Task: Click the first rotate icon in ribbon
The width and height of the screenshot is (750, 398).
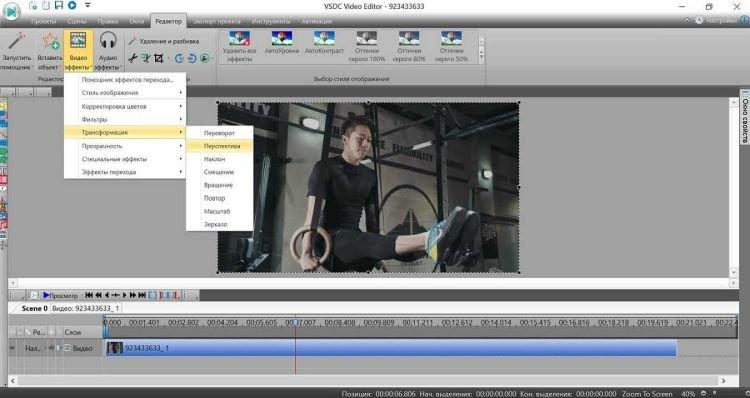Action: [x=179, y=58]
